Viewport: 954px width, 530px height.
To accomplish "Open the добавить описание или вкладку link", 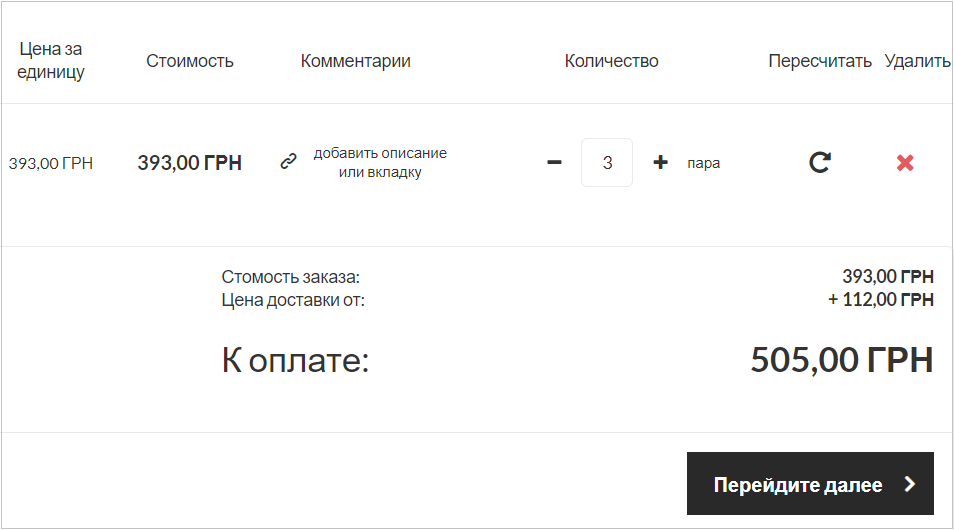I will coord(380,162).
